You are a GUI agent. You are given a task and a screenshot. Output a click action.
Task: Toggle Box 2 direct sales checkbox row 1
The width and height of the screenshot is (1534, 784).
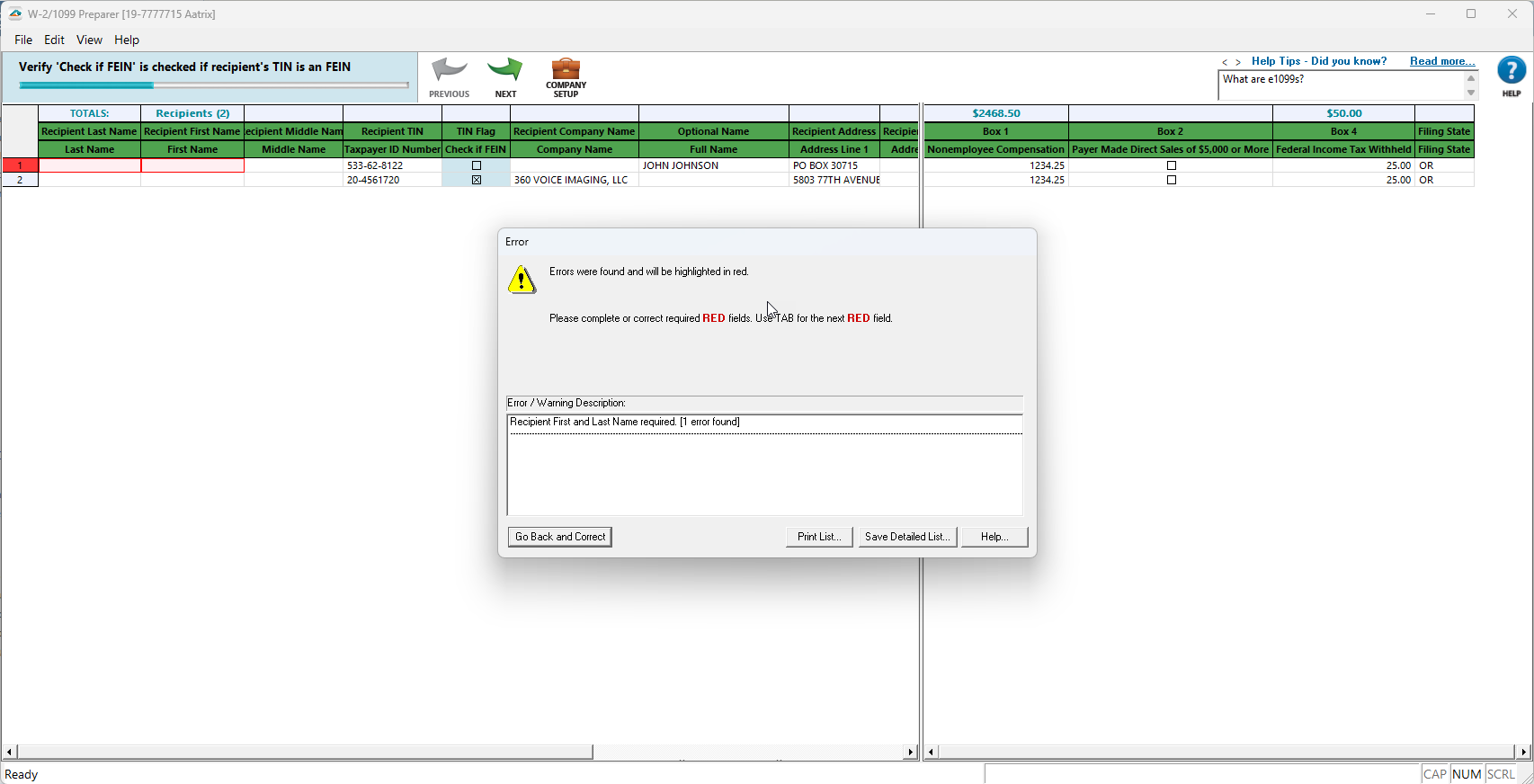click(x=1171, y=165)
